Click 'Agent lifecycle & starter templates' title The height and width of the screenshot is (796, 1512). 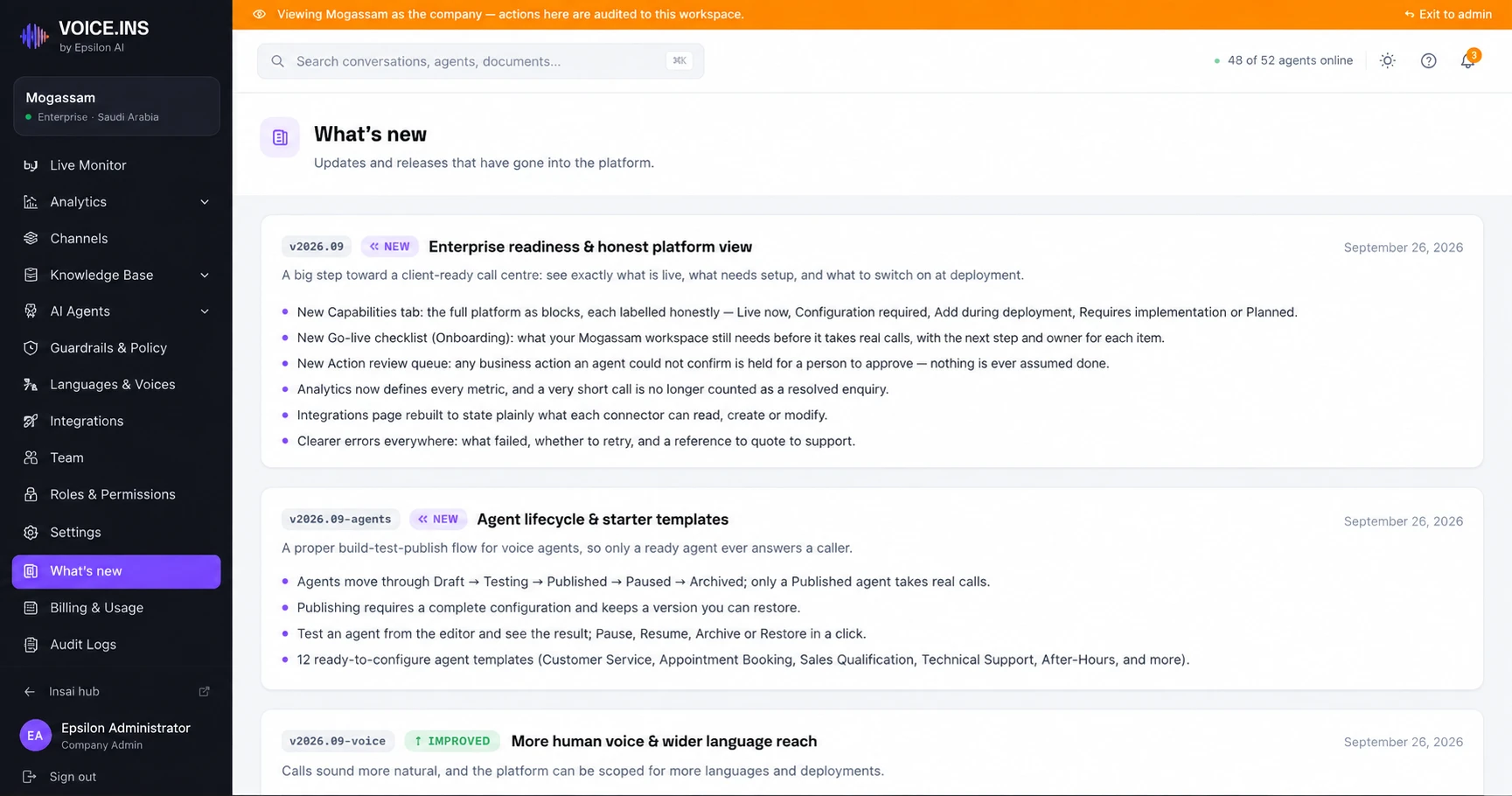click(x=603, y=520)
